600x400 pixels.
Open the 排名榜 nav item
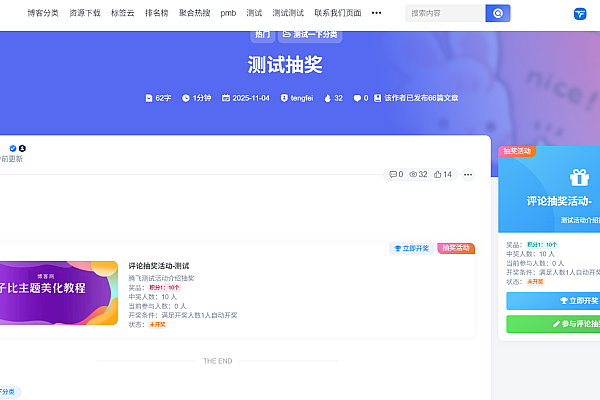(157, 13)
